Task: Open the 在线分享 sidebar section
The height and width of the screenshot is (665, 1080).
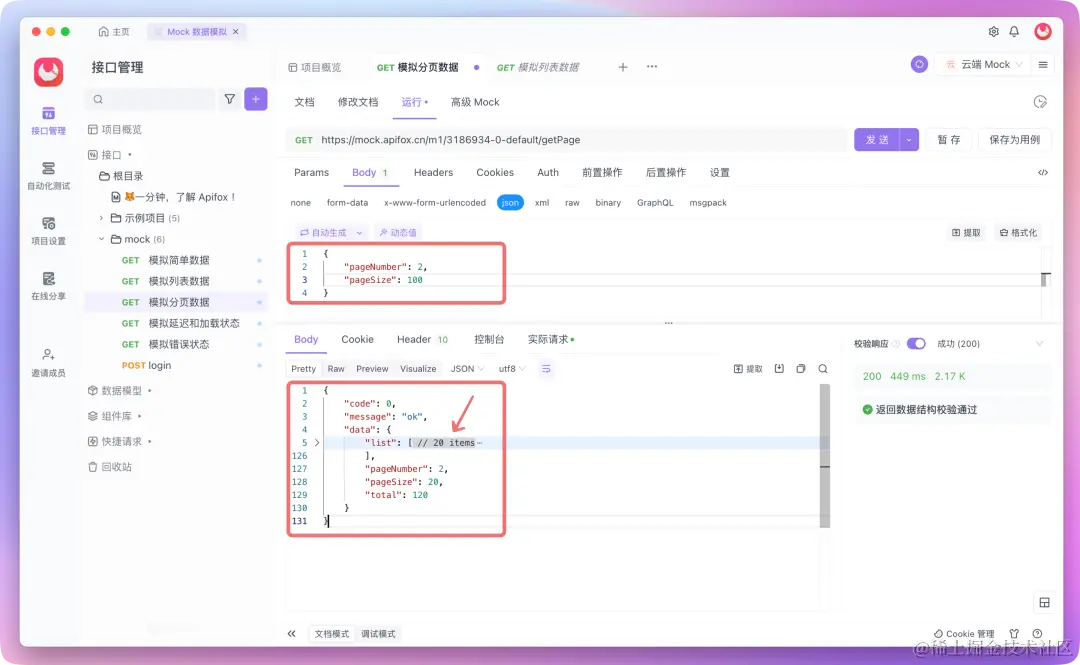Action: pos(48,286)
